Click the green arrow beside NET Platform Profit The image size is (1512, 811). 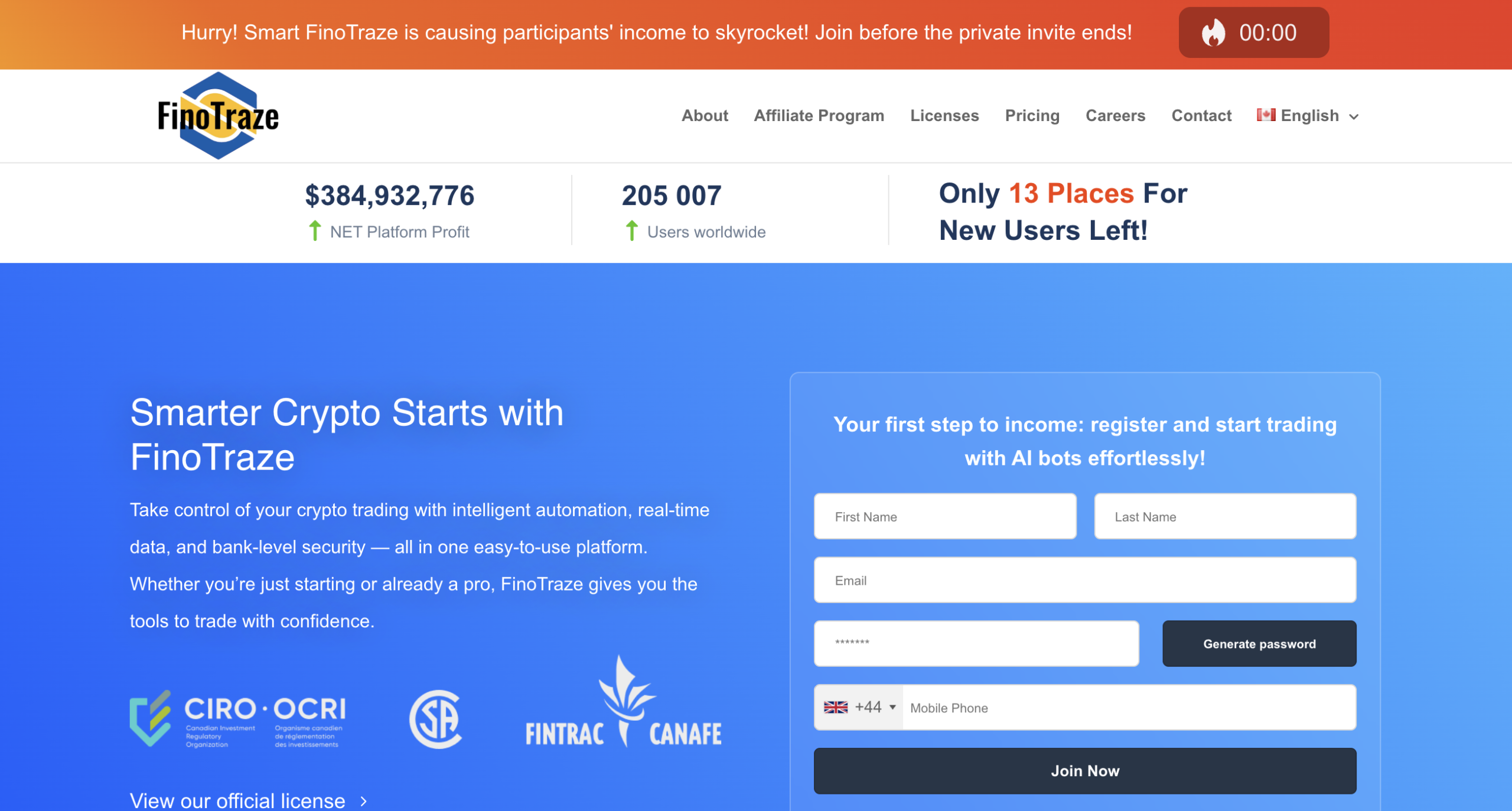[315, 232]
